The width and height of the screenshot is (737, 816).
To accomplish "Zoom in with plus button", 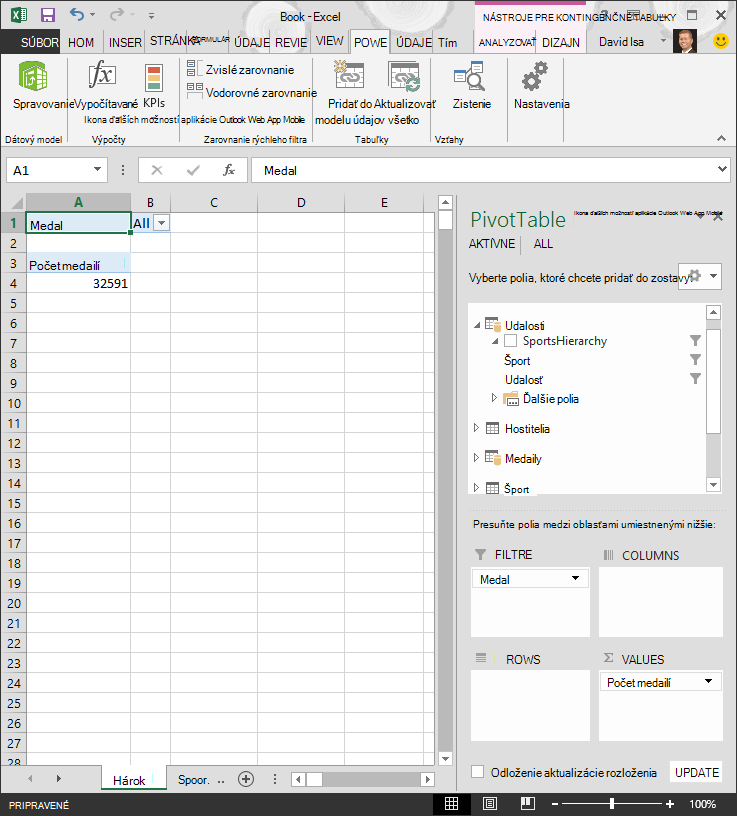I will tap(670, 804).
